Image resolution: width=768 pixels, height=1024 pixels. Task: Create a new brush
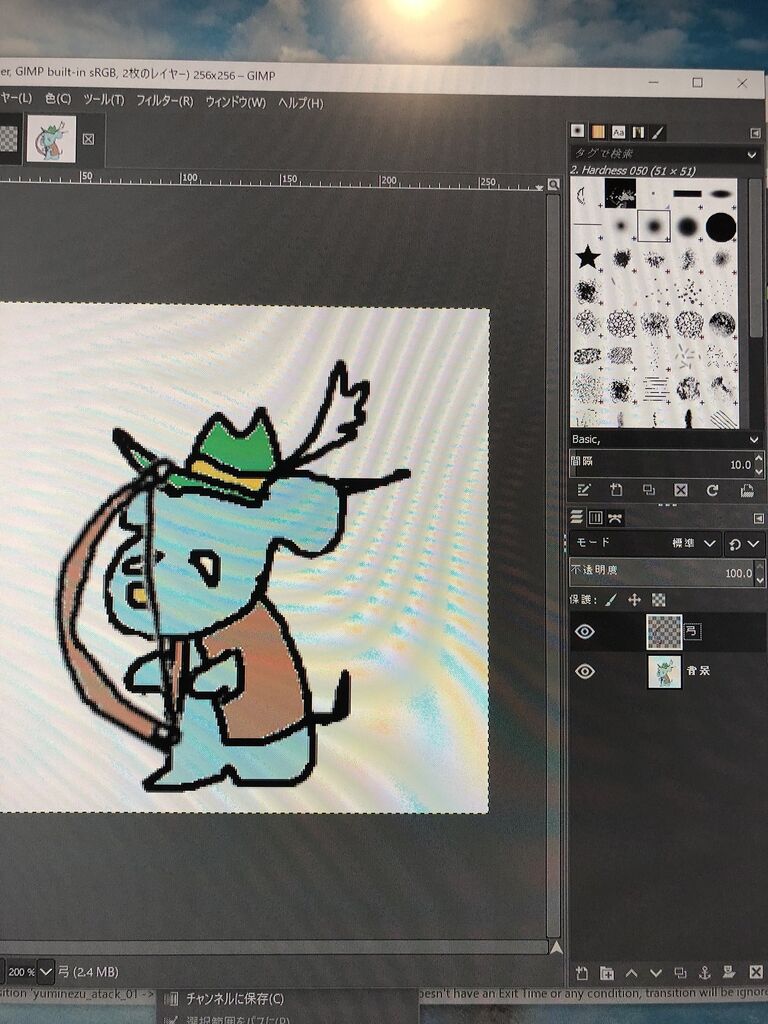[616, 490]
